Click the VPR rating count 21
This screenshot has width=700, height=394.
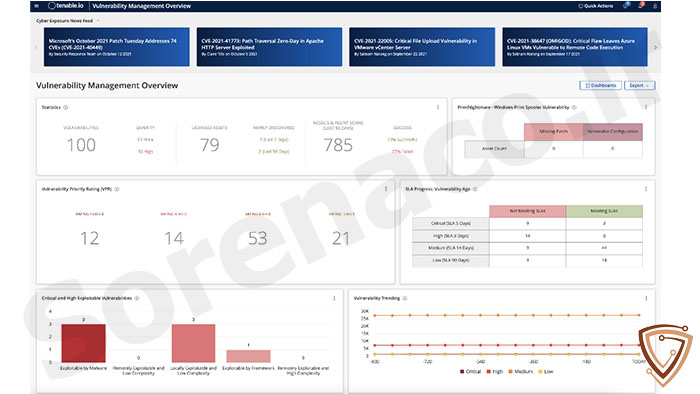coord(341,238)
